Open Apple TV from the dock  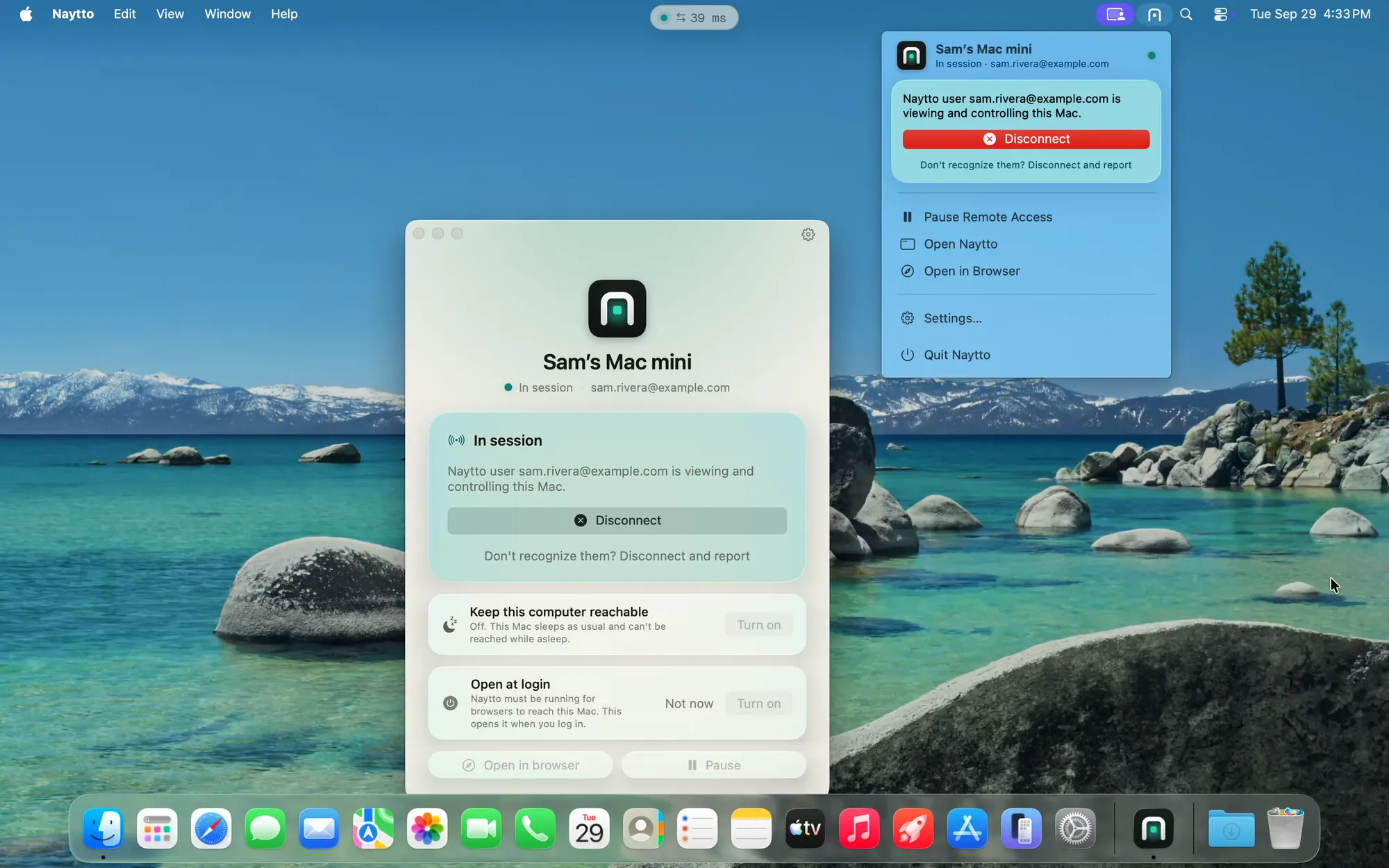point(805,828)
